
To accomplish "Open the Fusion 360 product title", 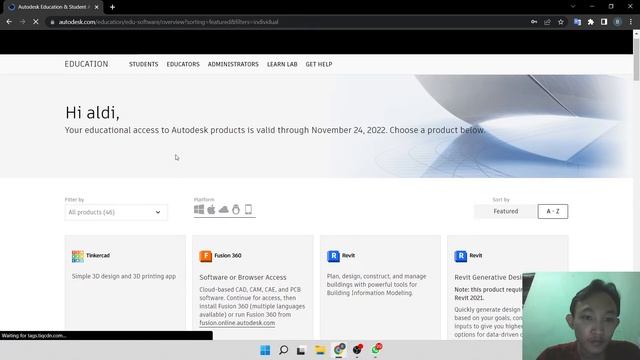I will click(x=228, y=256).
